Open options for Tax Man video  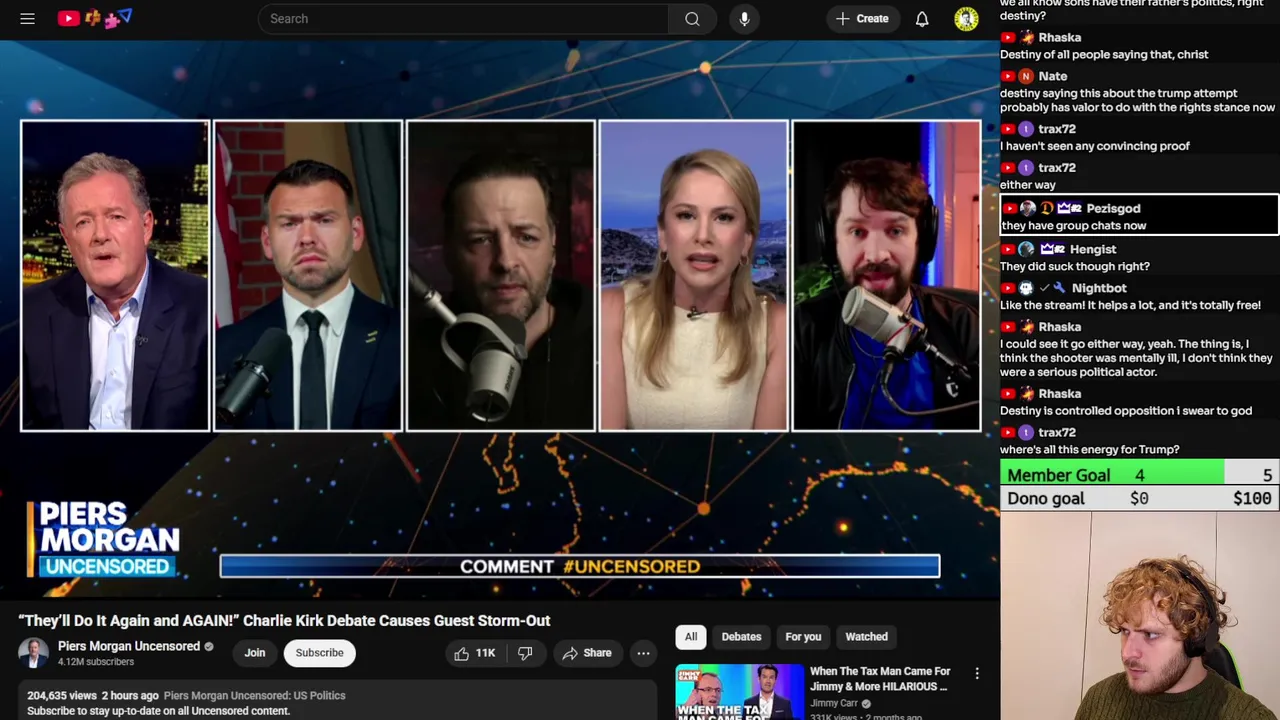pos(977,674)
